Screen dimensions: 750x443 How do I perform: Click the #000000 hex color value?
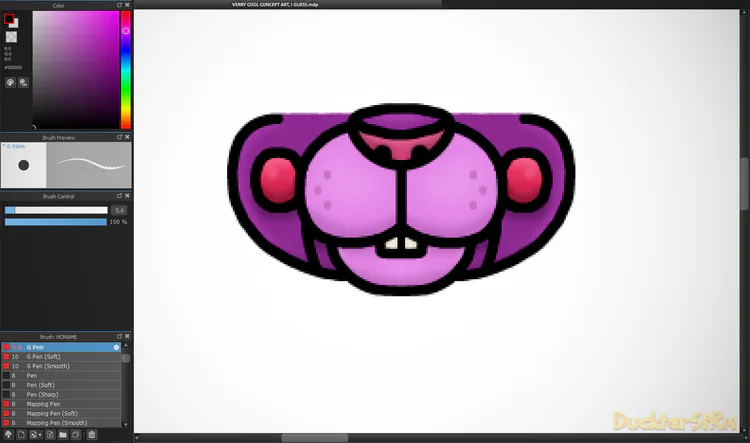pos(13,67)
